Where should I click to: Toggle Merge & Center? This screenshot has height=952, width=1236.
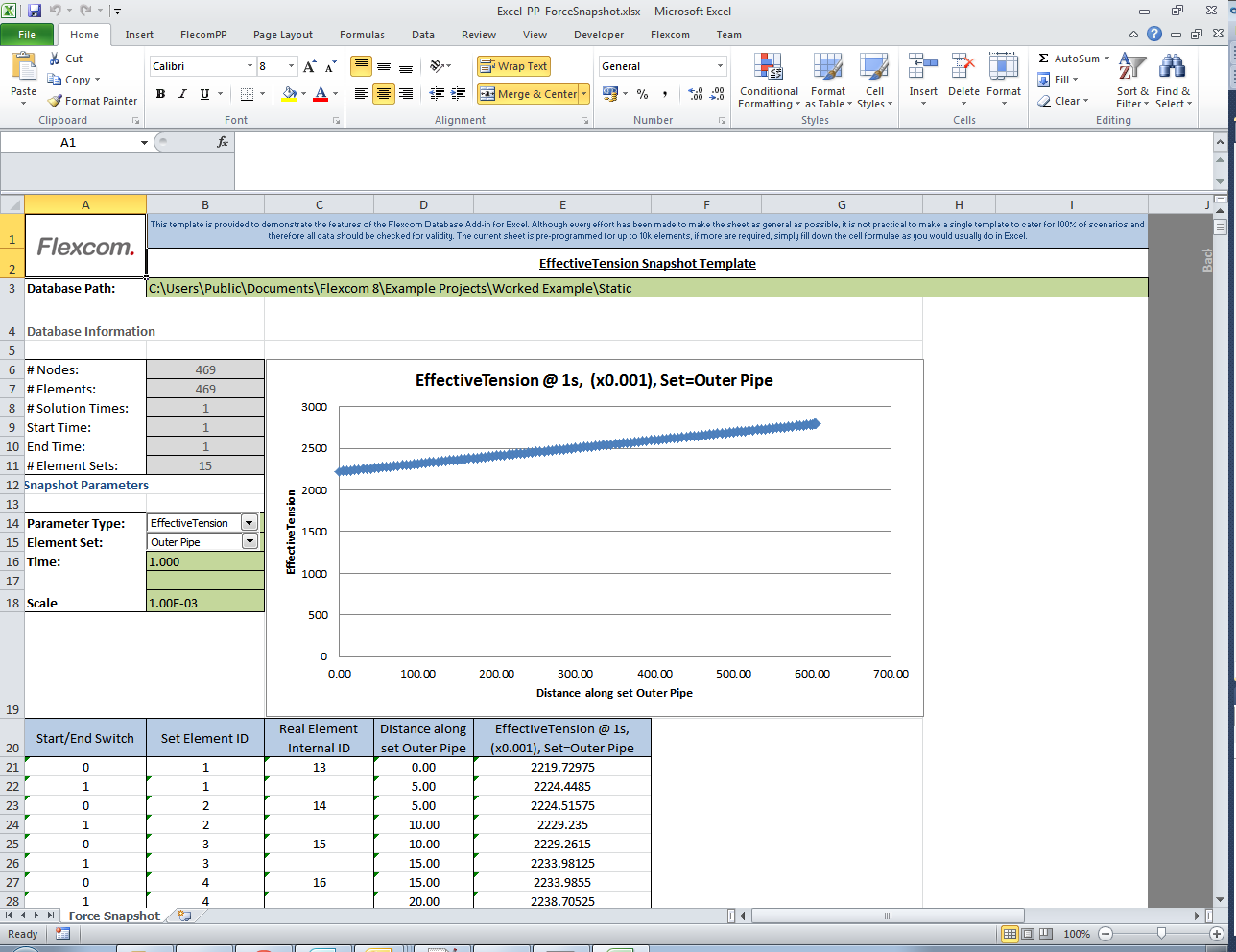pos(528,94)
